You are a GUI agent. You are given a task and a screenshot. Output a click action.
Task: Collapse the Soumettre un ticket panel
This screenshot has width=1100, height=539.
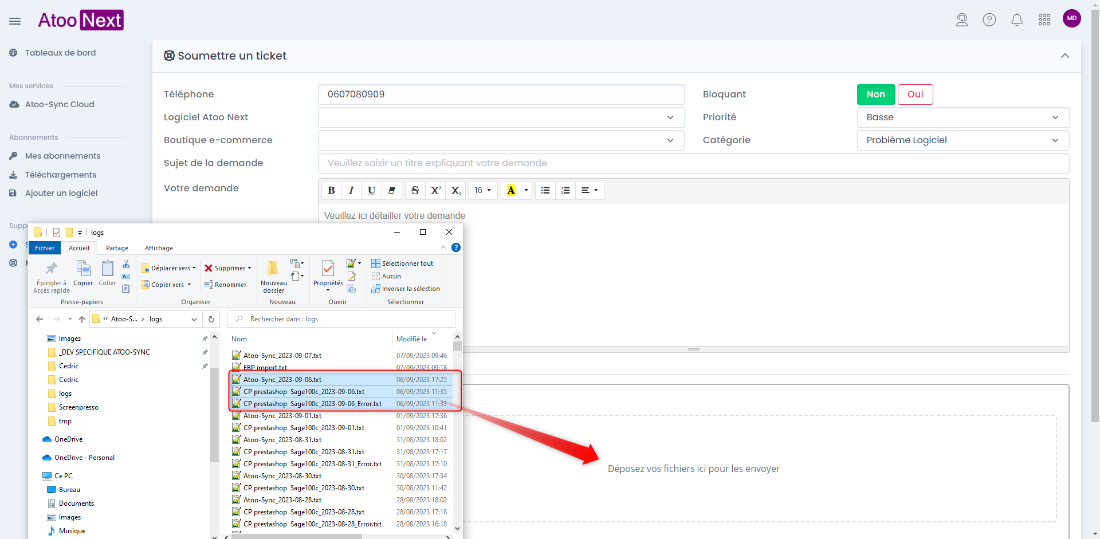point(1065,55)
